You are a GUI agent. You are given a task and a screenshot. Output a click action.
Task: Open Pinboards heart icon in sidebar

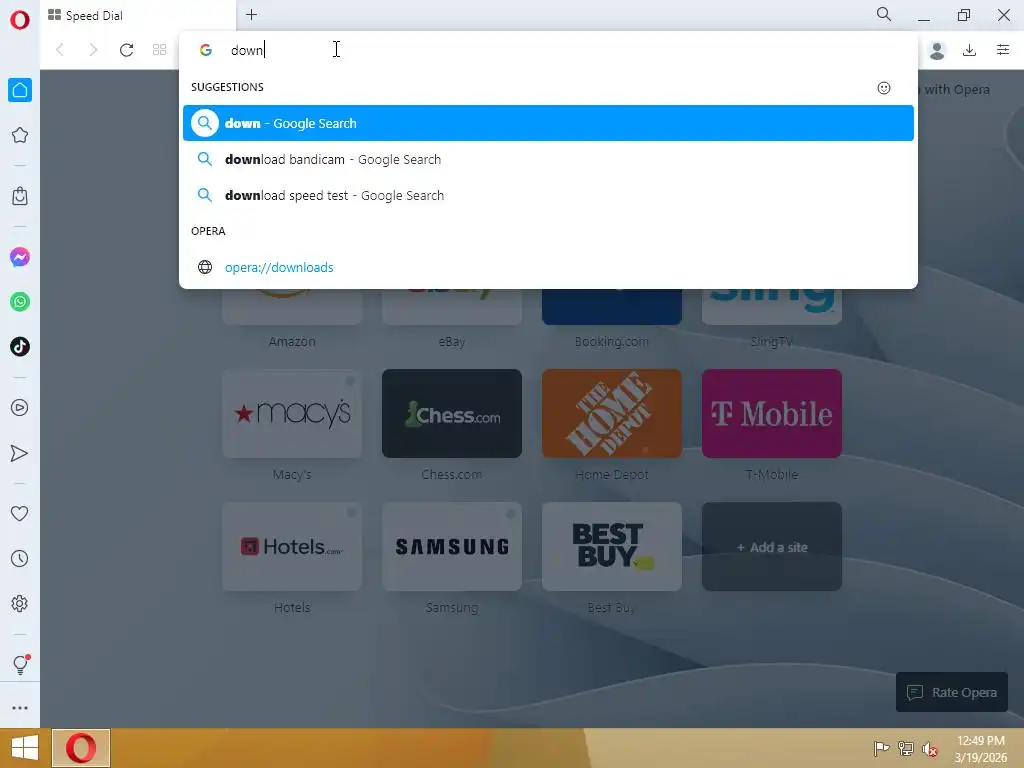pyautogui.click(x=20, y=514)
